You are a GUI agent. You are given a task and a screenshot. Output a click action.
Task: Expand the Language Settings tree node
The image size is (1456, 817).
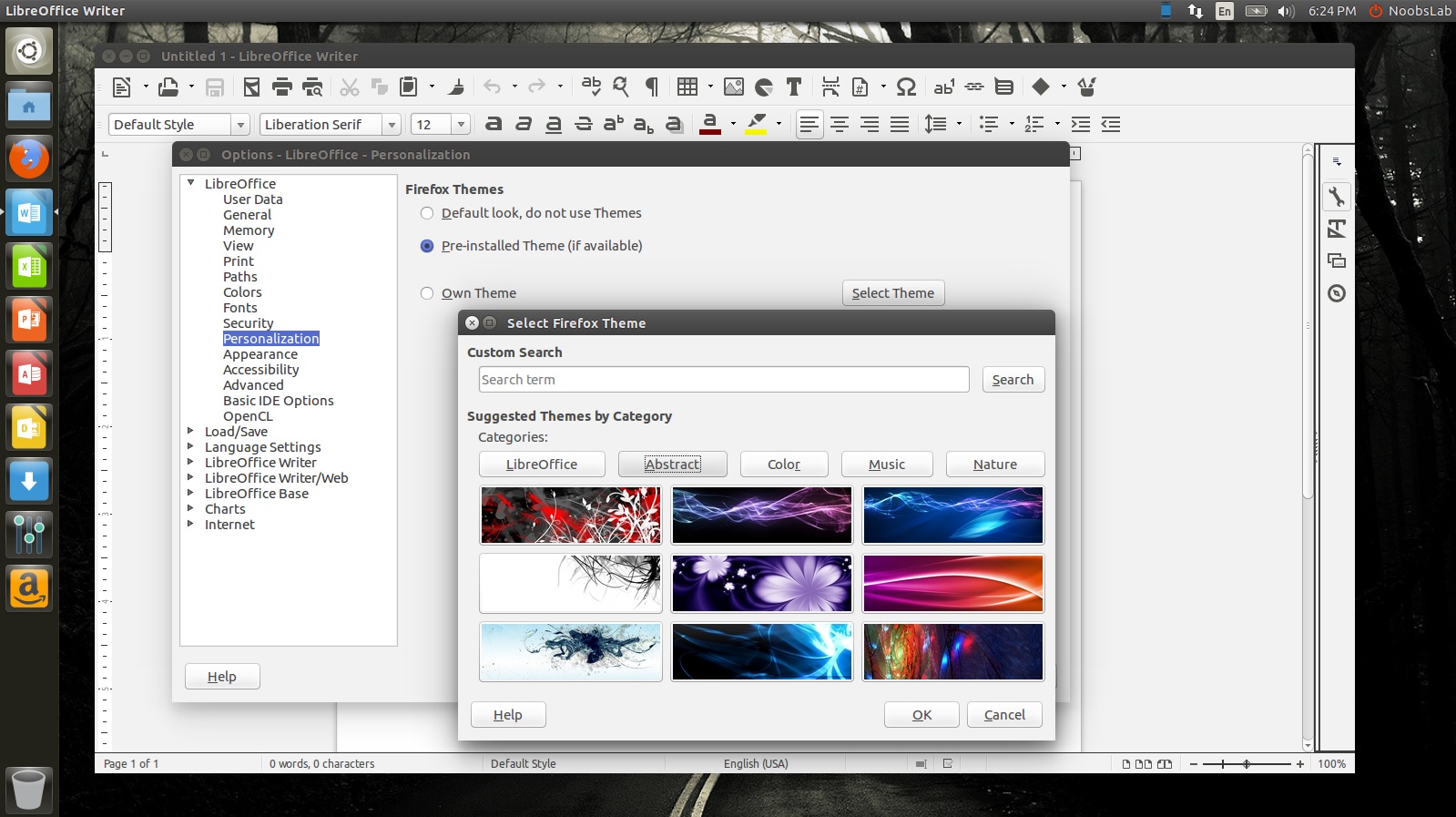190,447
